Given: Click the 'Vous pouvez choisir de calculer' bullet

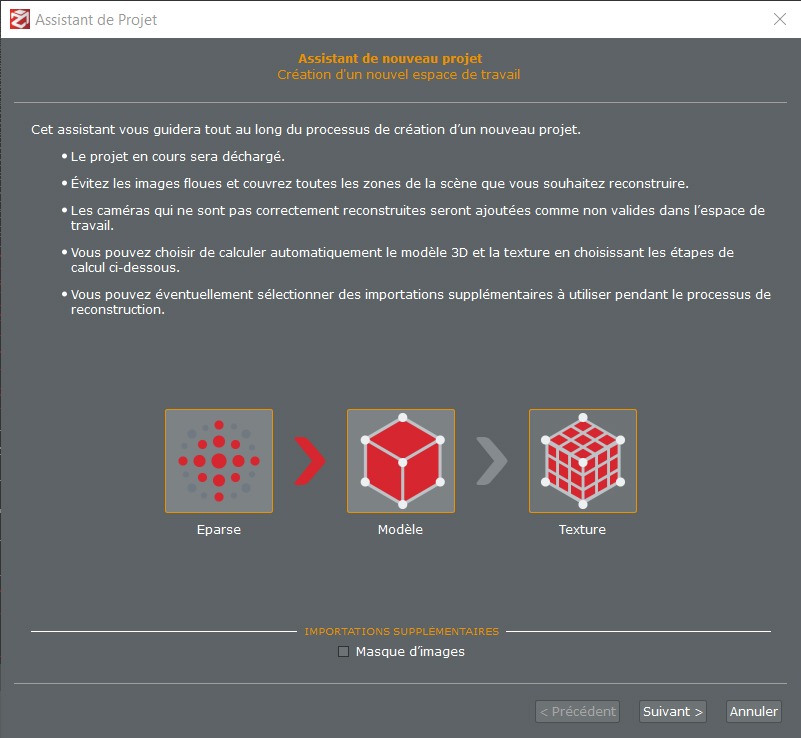Looking at the screenshot, I should tap(403, 260).
